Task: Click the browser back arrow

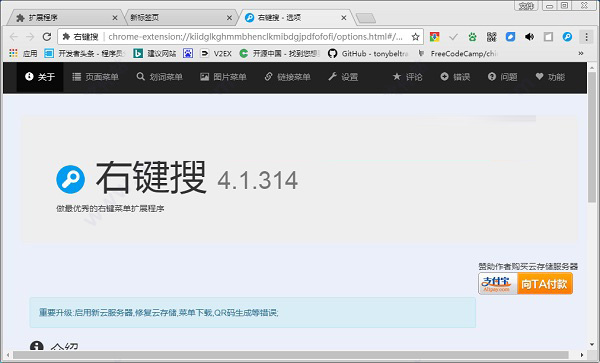Action: (x=14, y=37)
